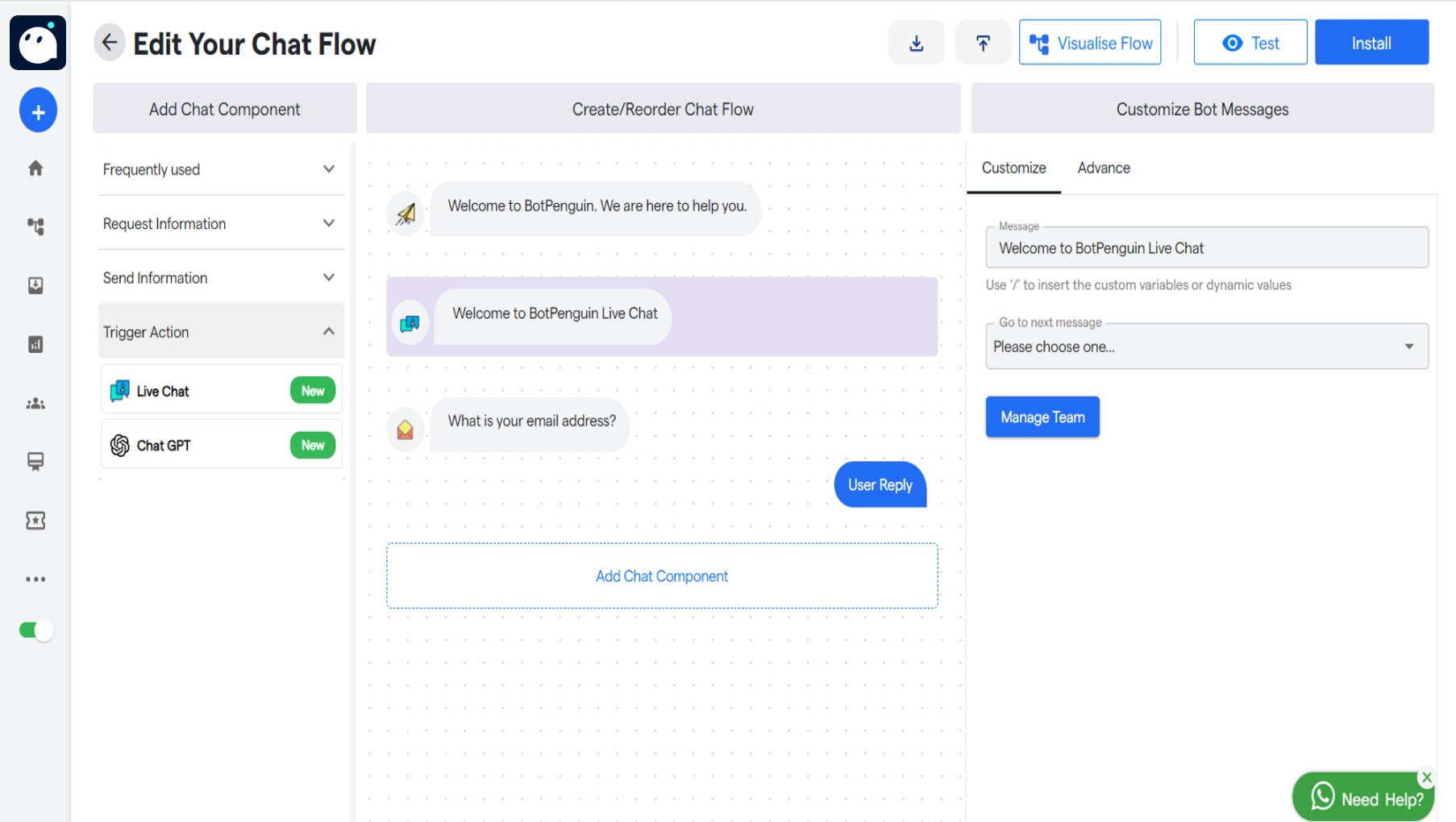The height and width of the screenshot is (822, 1456).
Task: Click the eye icon on Test
Action: coord(1232,44)
